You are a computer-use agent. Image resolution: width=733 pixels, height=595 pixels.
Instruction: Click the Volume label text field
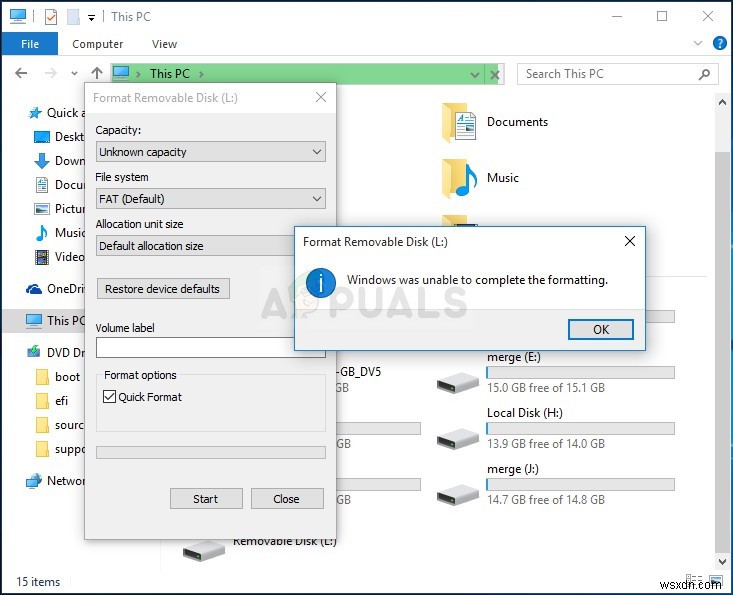[x=195, y=348]
